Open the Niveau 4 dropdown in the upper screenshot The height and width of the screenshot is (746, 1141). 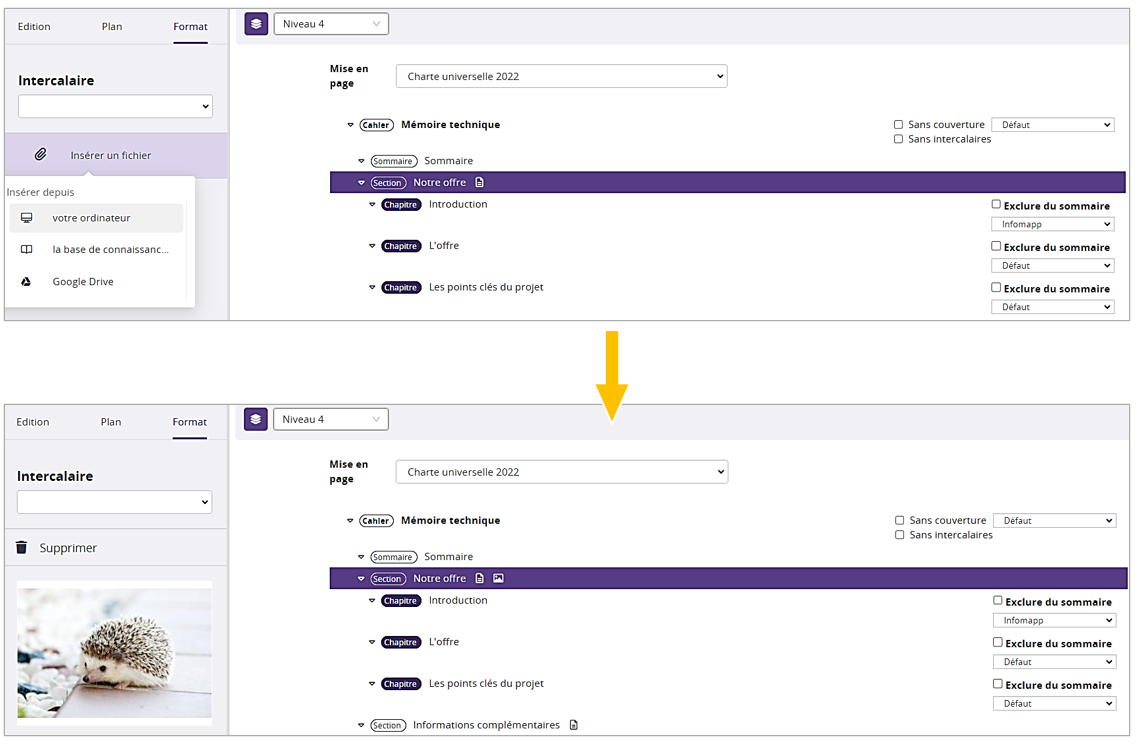click(x=331, y=24)
